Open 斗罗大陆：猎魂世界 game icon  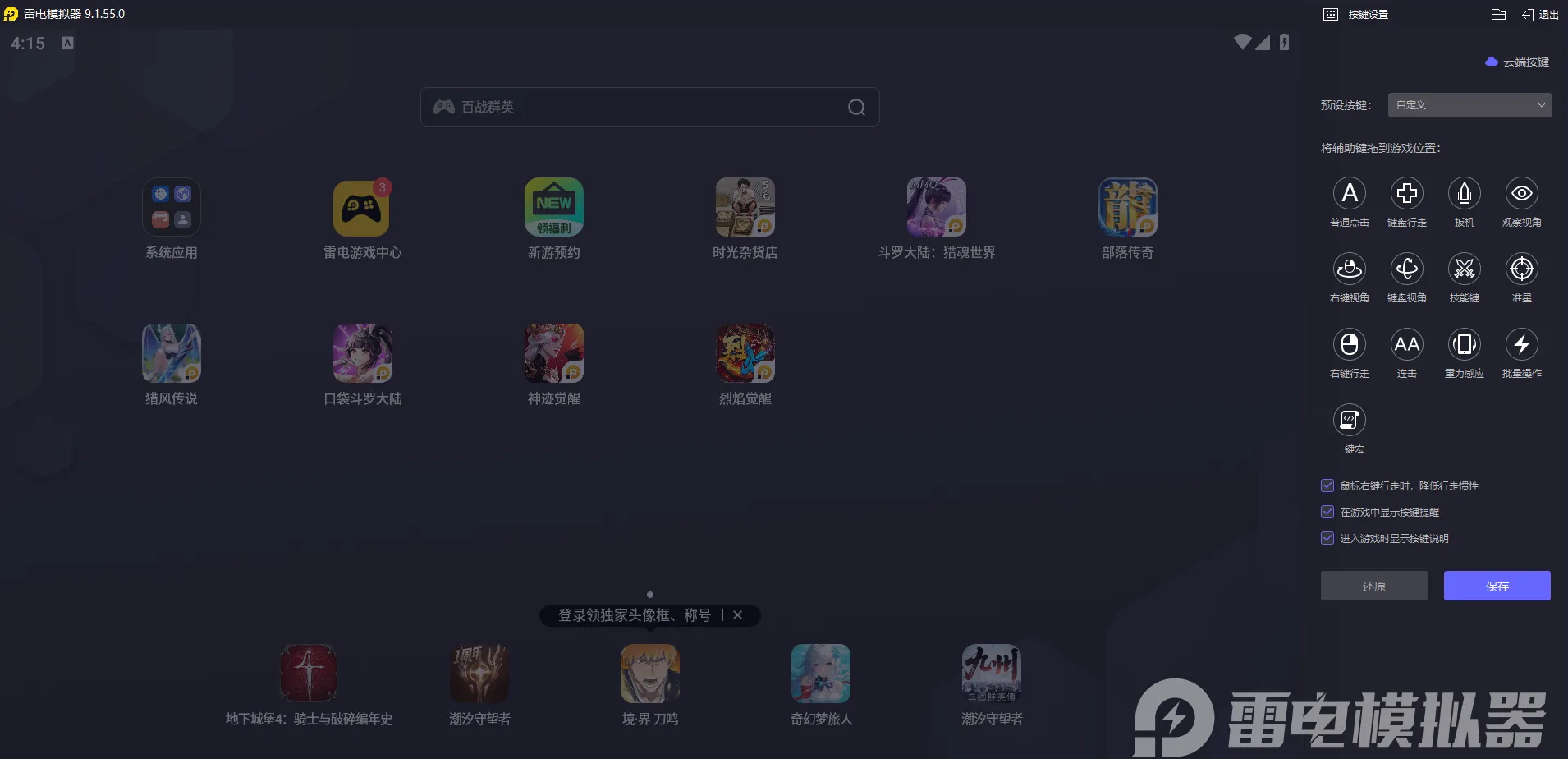[937, 207]
